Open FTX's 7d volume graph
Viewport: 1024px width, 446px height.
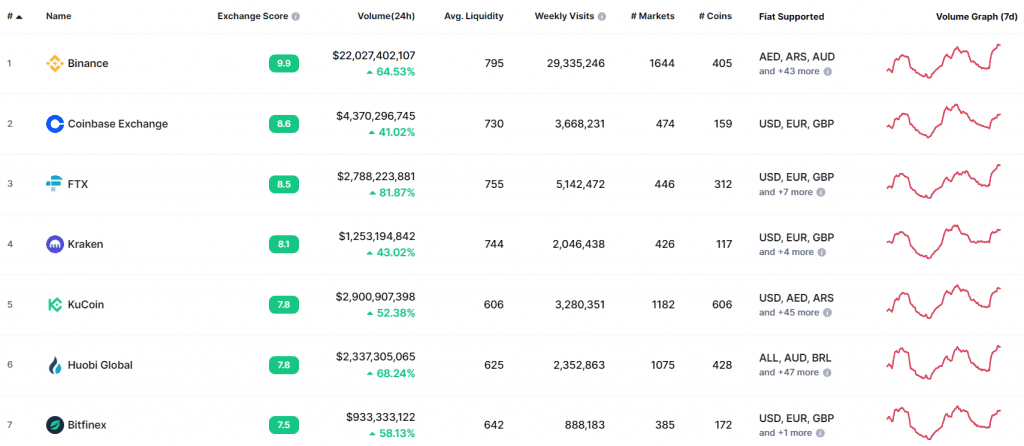(x=944, y=182)
